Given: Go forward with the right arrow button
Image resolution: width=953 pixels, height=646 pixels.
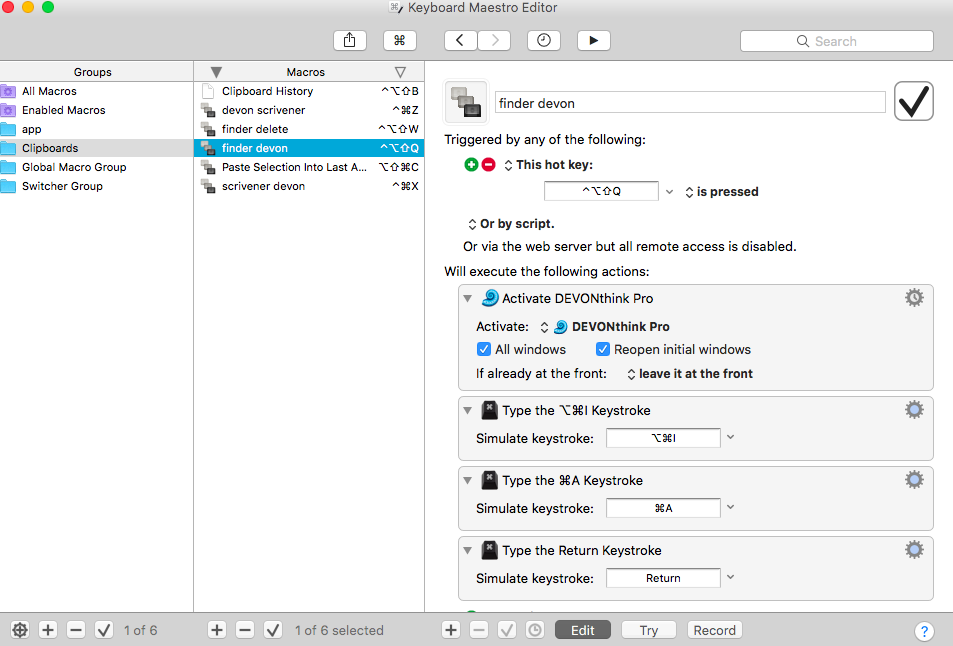Looking at the screenshot, I should 494,41.
